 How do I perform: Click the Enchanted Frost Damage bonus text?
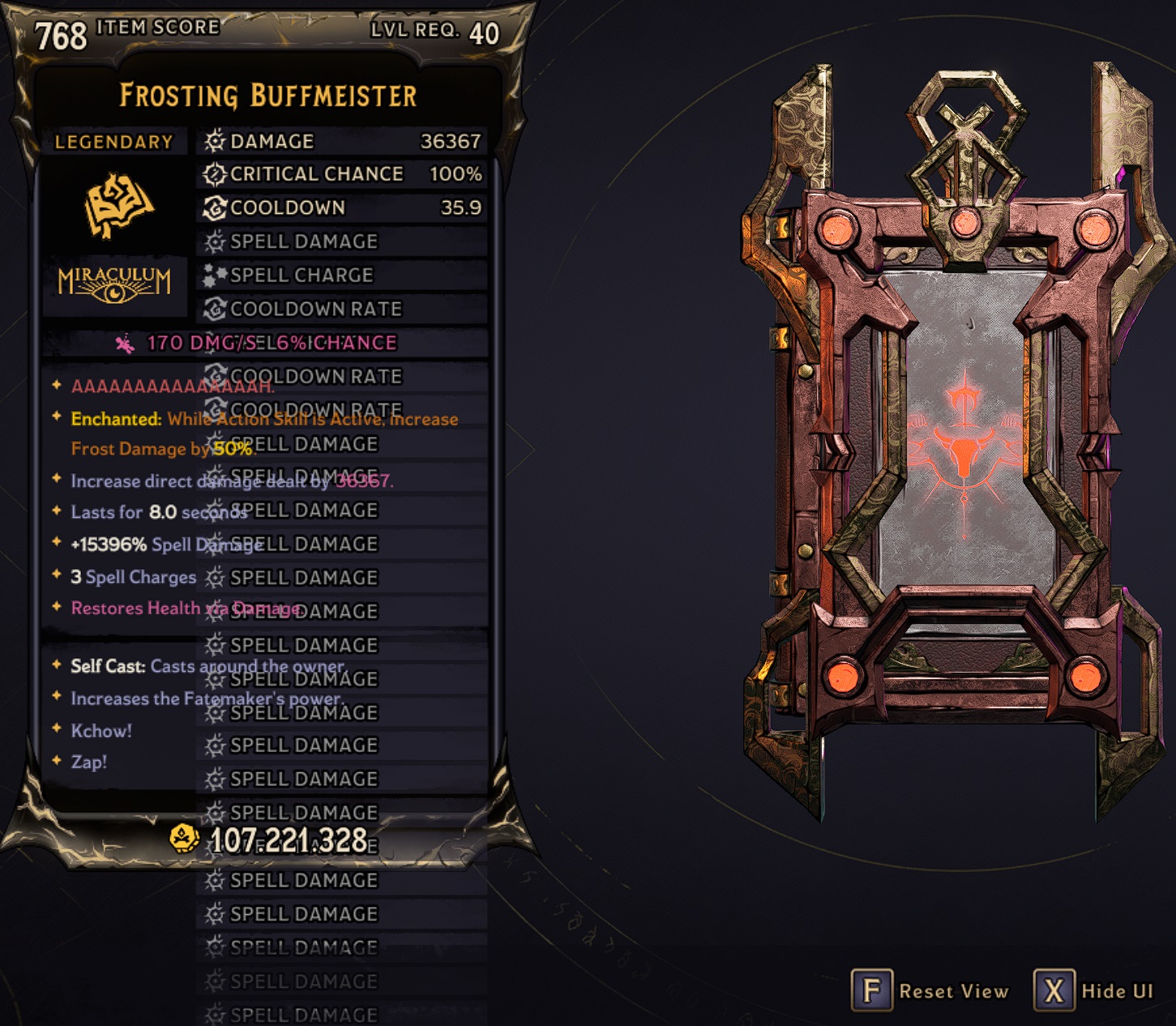click(x=264, y=434)
